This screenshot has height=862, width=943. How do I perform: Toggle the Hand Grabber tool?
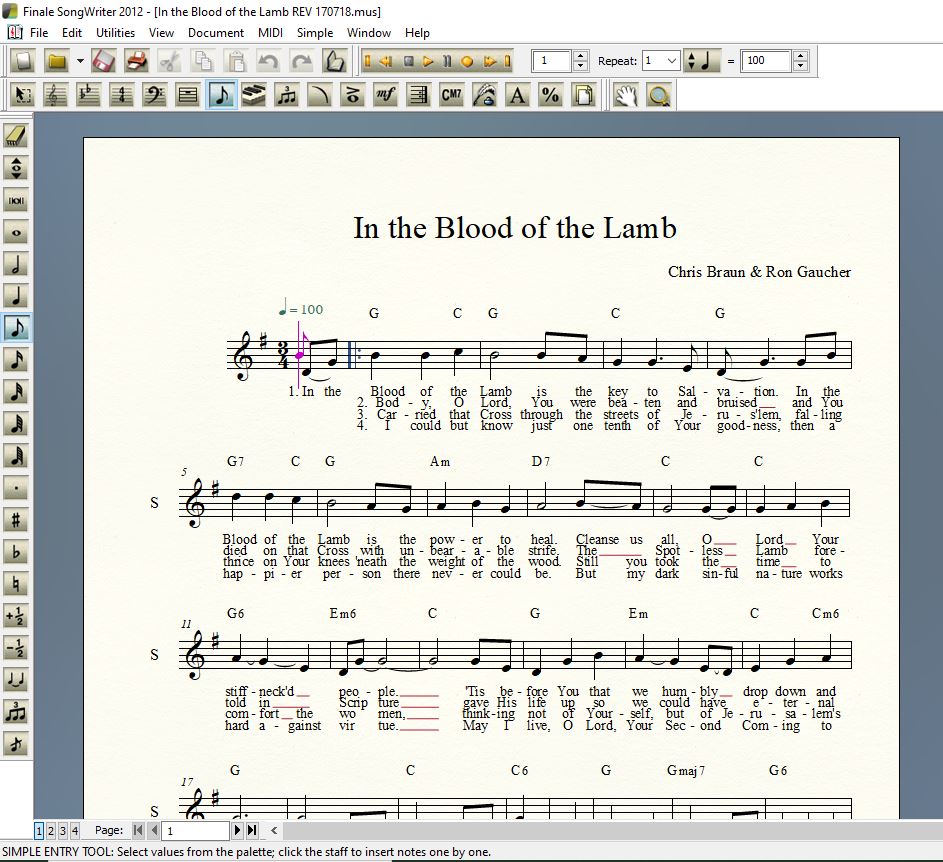(x=625, y=96)
